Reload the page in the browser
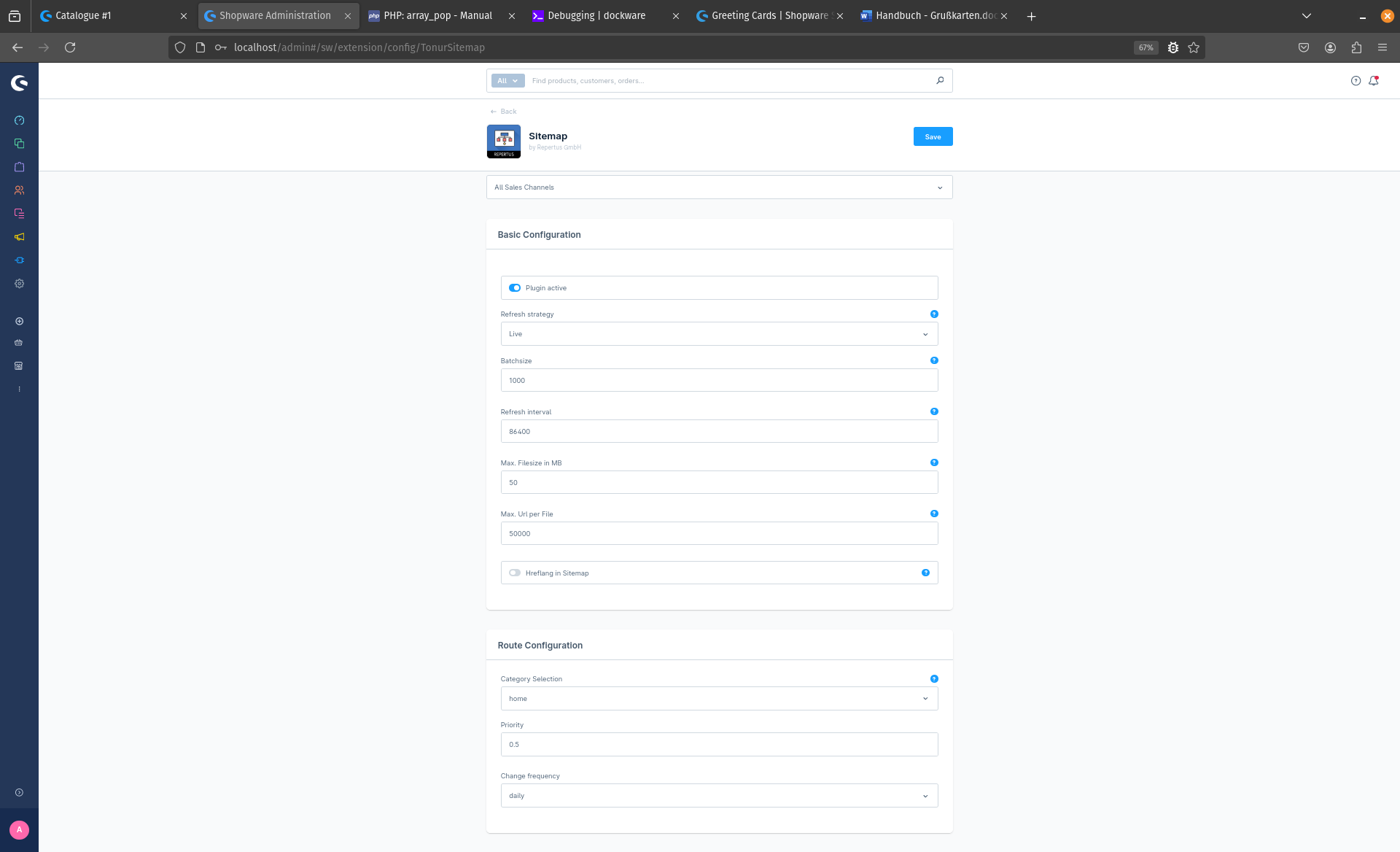1400x852 pixels. tap(70, 47)
